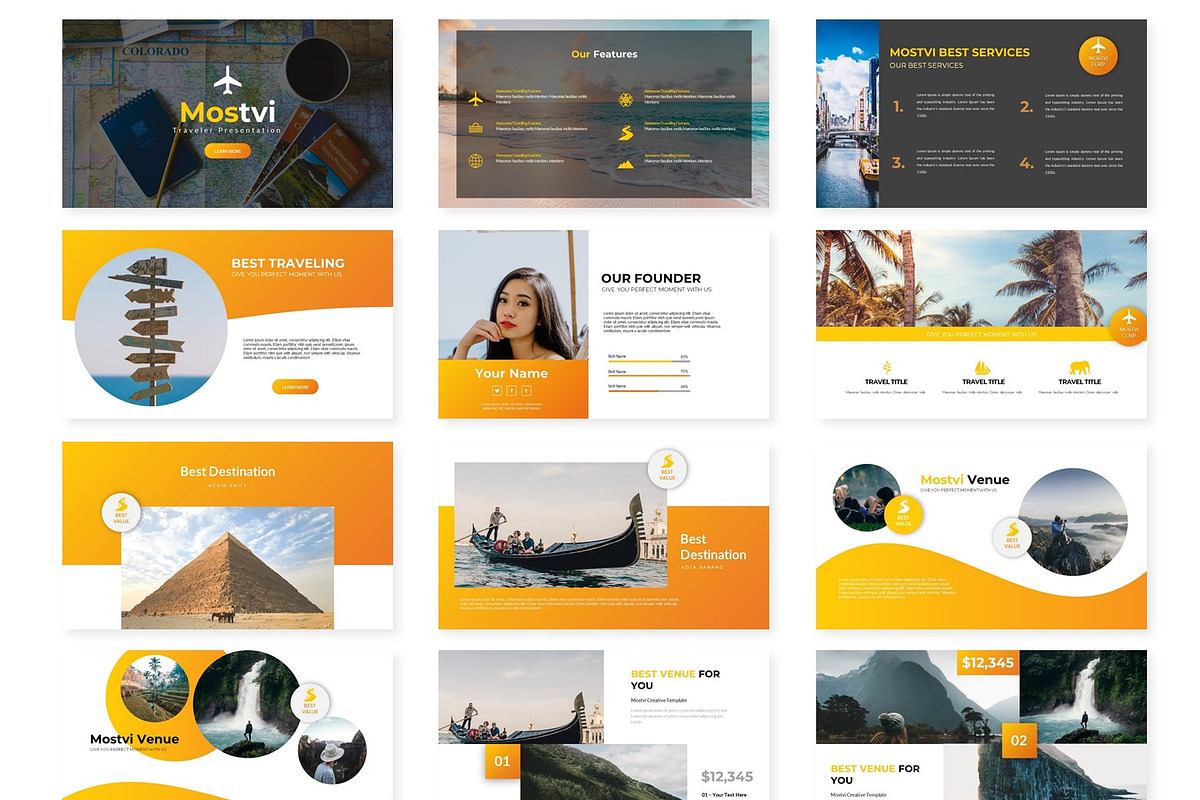
Task: Click the sun-shaped icon in Our Features slide
Action: [x=625, y=99]
